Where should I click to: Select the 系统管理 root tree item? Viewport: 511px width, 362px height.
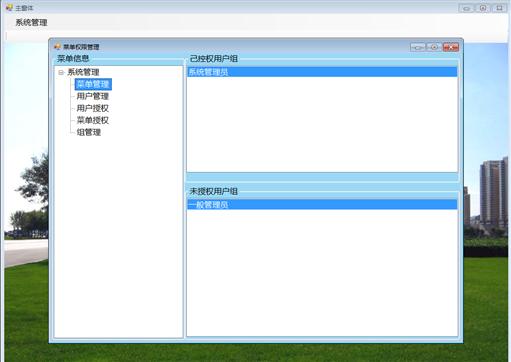pyautogui.click(x=83, y=72)
